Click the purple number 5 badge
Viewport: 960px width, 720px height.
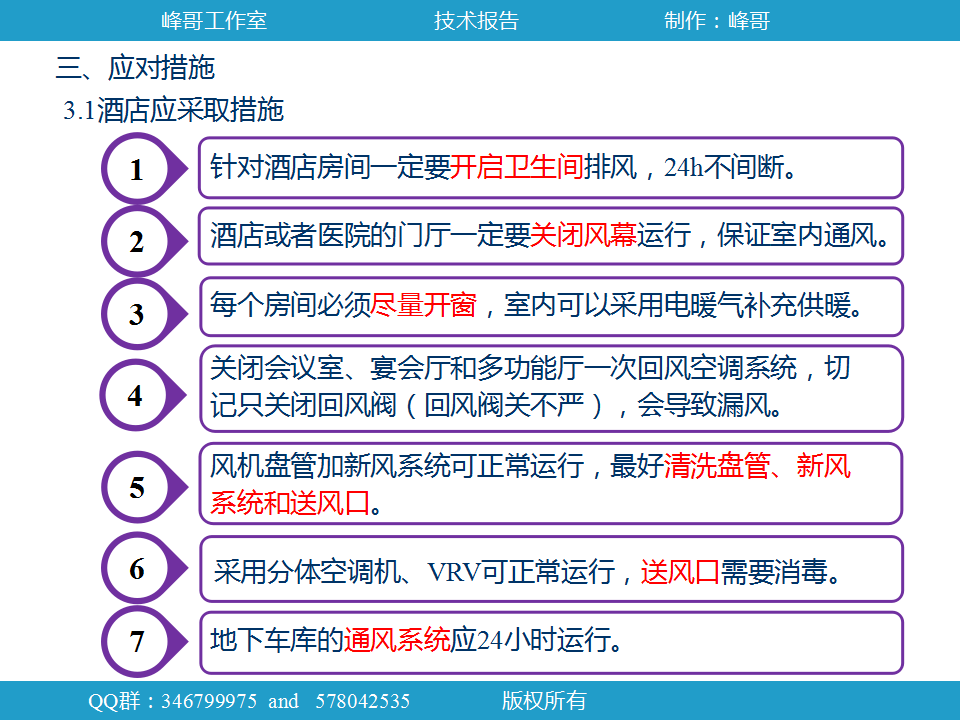143,487
